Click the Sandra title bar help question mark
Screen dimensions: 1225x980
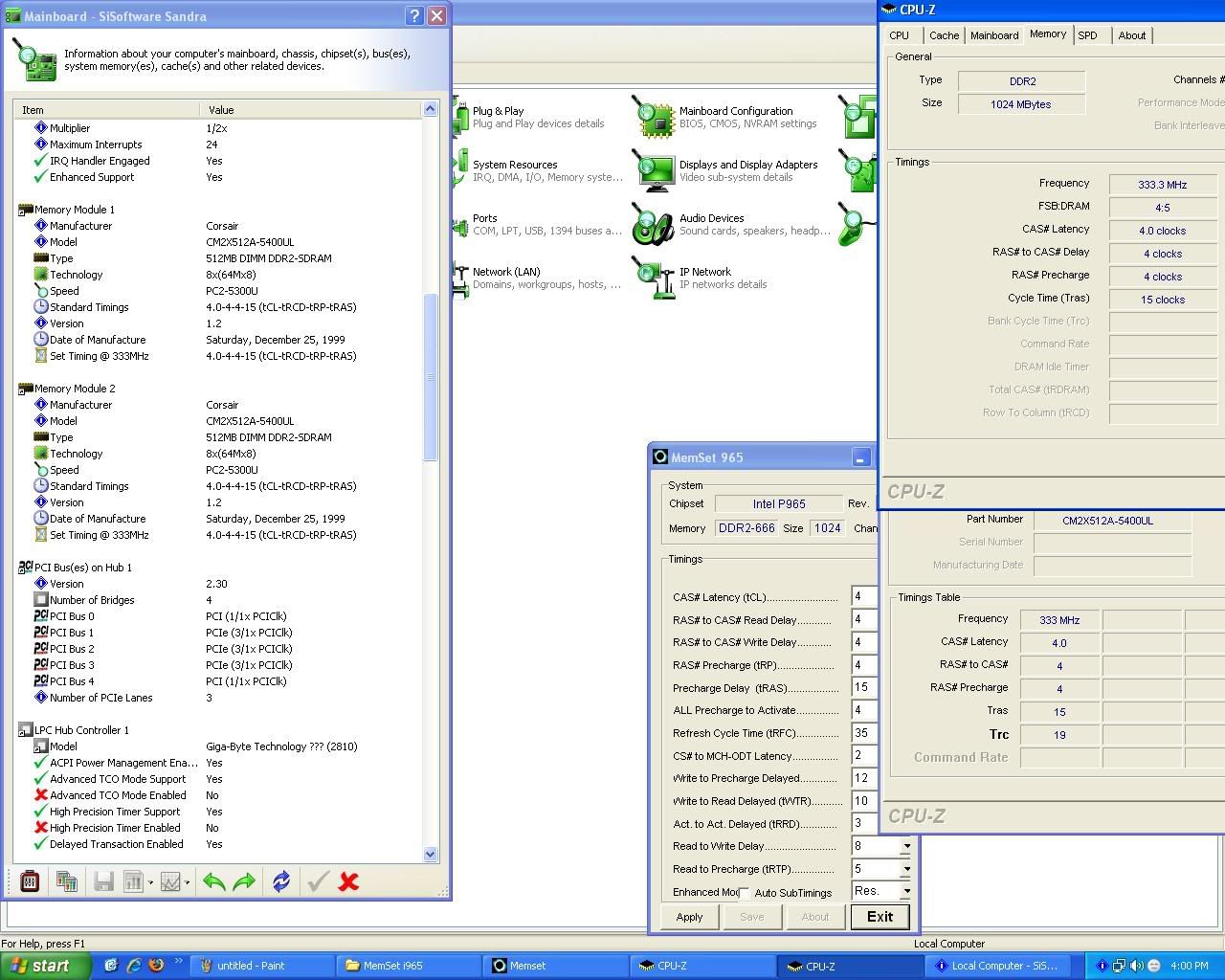tap(414, 15)
